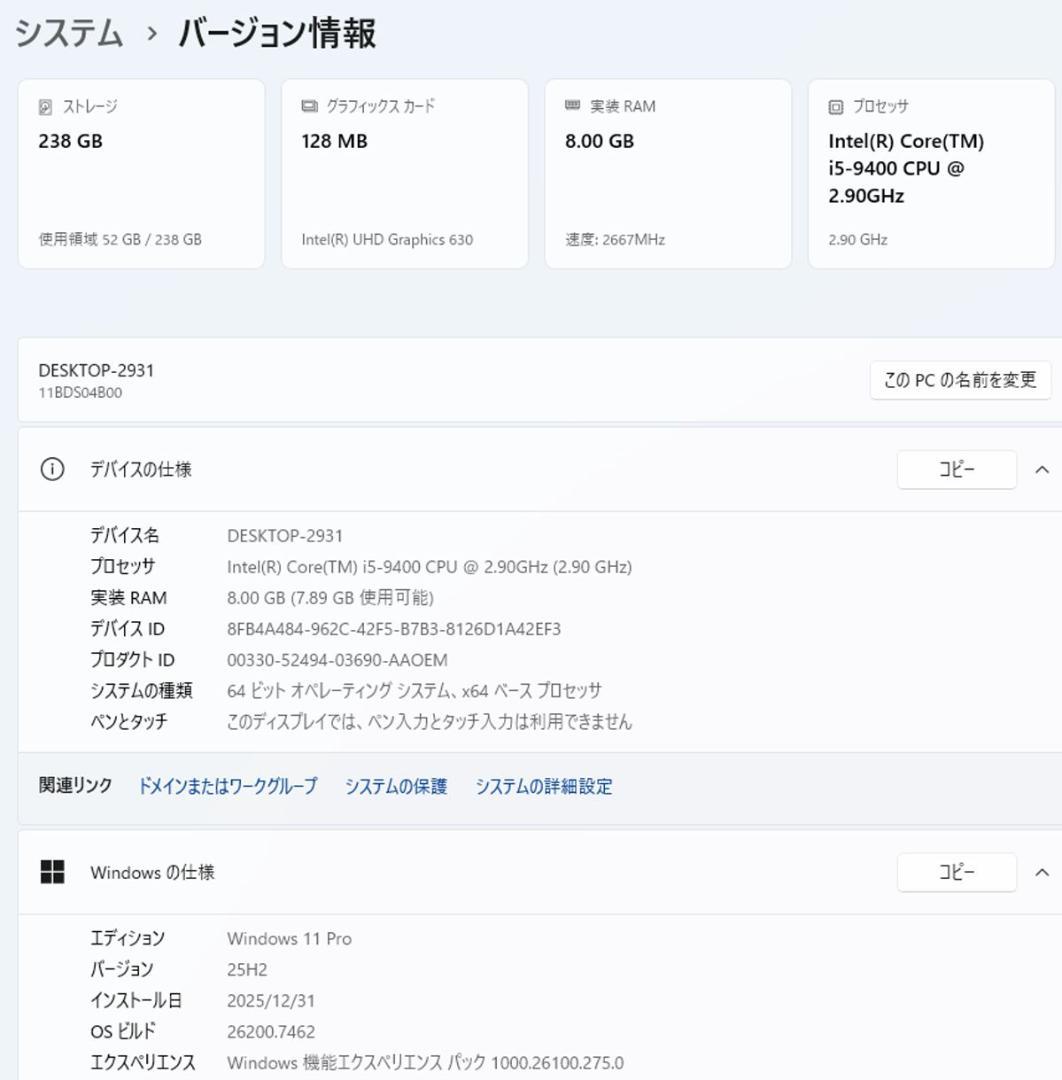
Task: Click the graphics card (グラフィックス カード) icon
Action: pyautogui.click(x=307, y=106)
